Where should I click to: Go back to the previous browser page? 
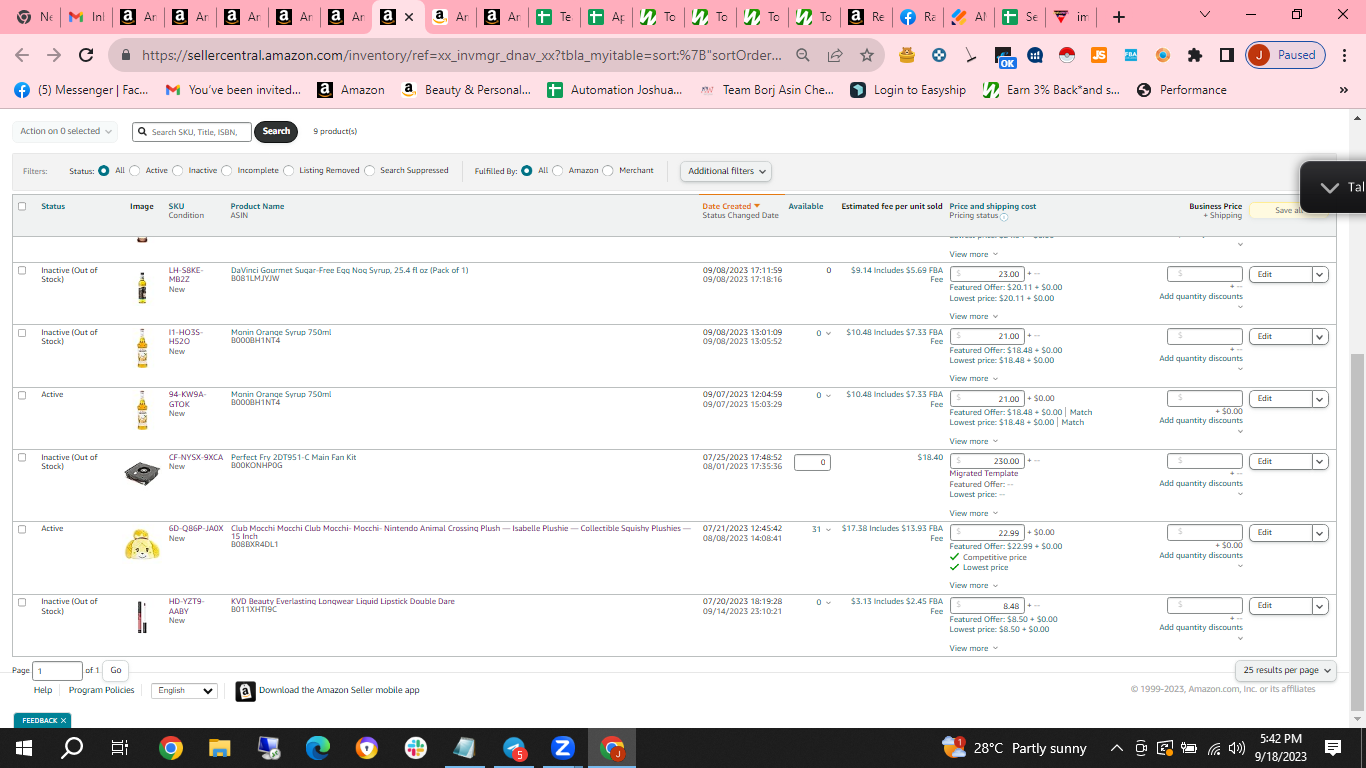coord(22,55)
